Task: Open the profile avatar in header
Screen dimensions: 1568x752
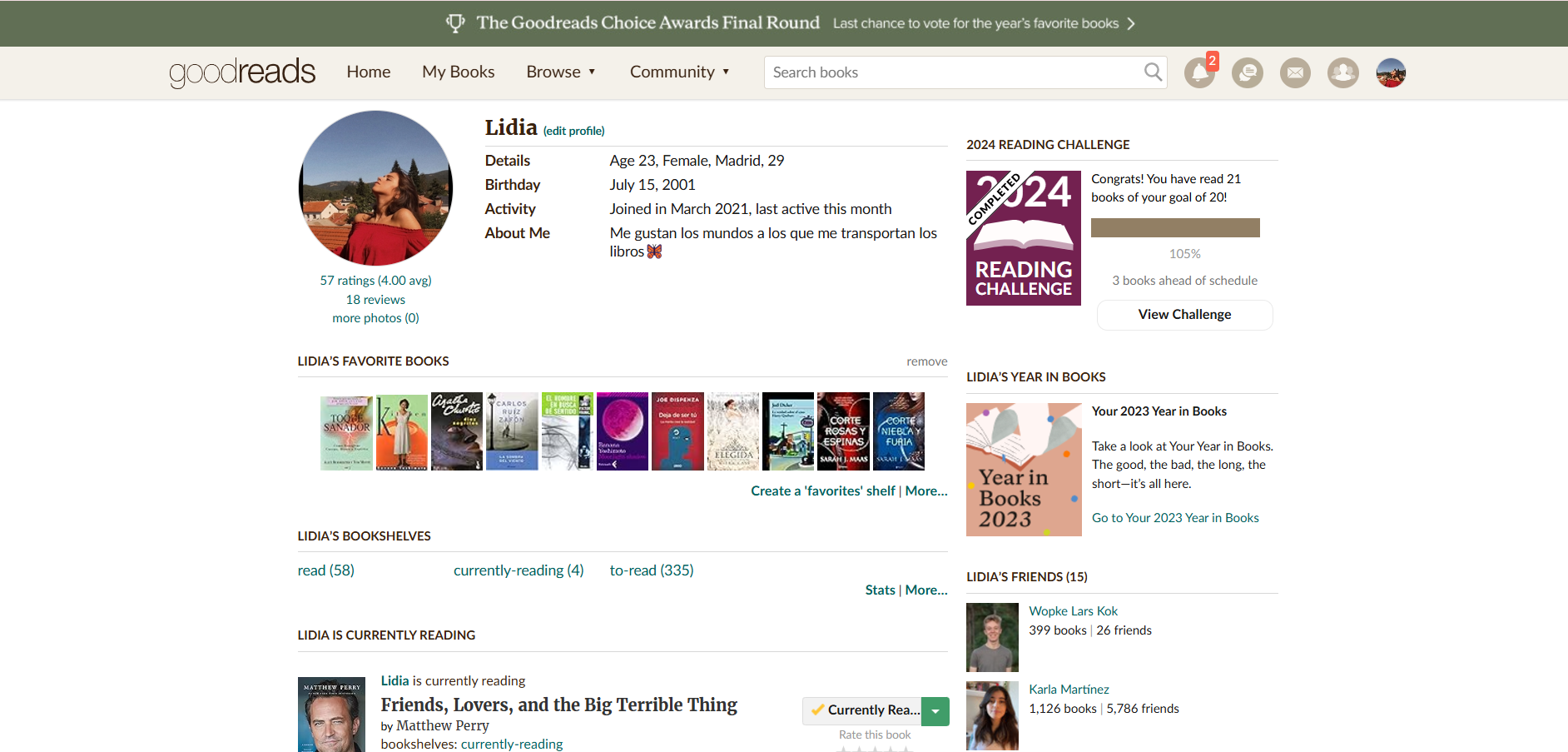Action: coord(1392,73)
